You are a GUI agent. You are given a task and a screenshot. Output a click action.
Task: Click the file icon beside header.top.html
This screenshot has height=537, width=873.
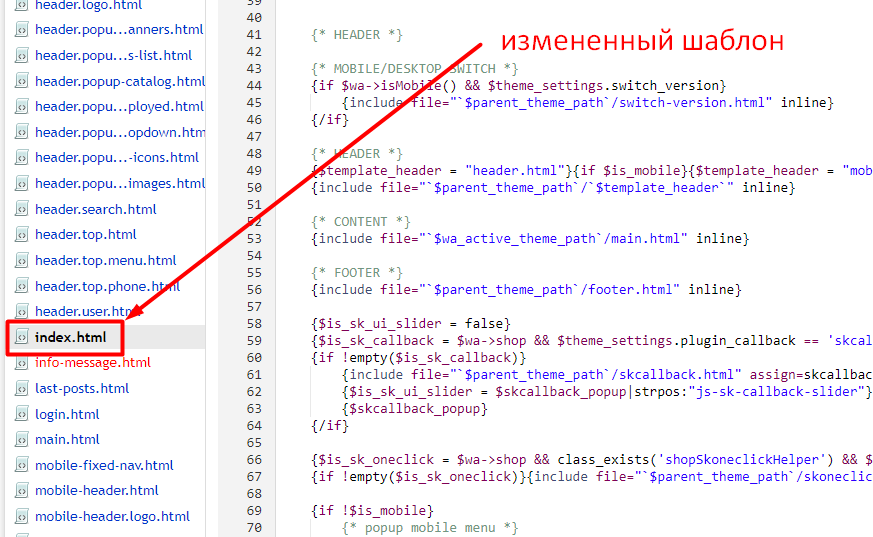click(21, 235)
